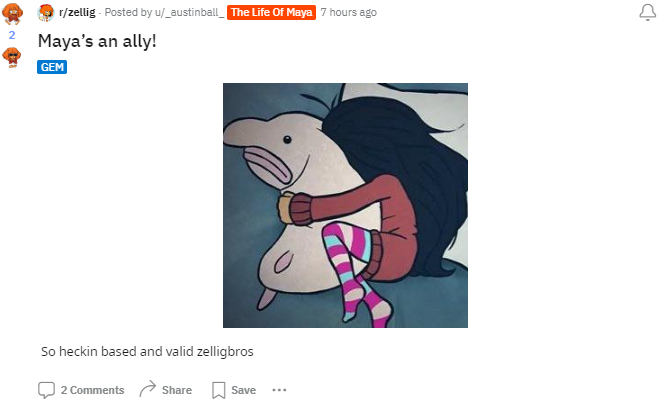Upvote the post with the top mascot icon
Viewport: 660px width, 413px height.
pos(12,13)
